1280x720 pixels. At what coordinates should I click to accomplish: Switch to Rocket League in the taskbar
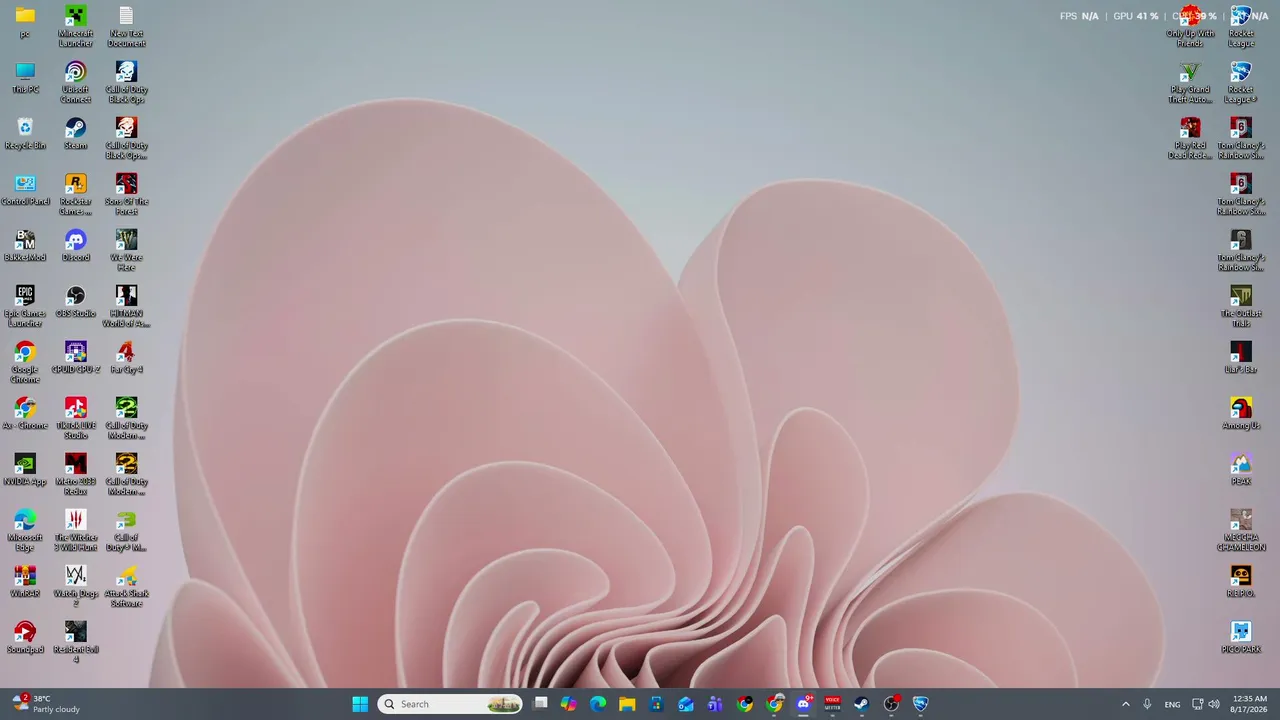click(920, 704)
